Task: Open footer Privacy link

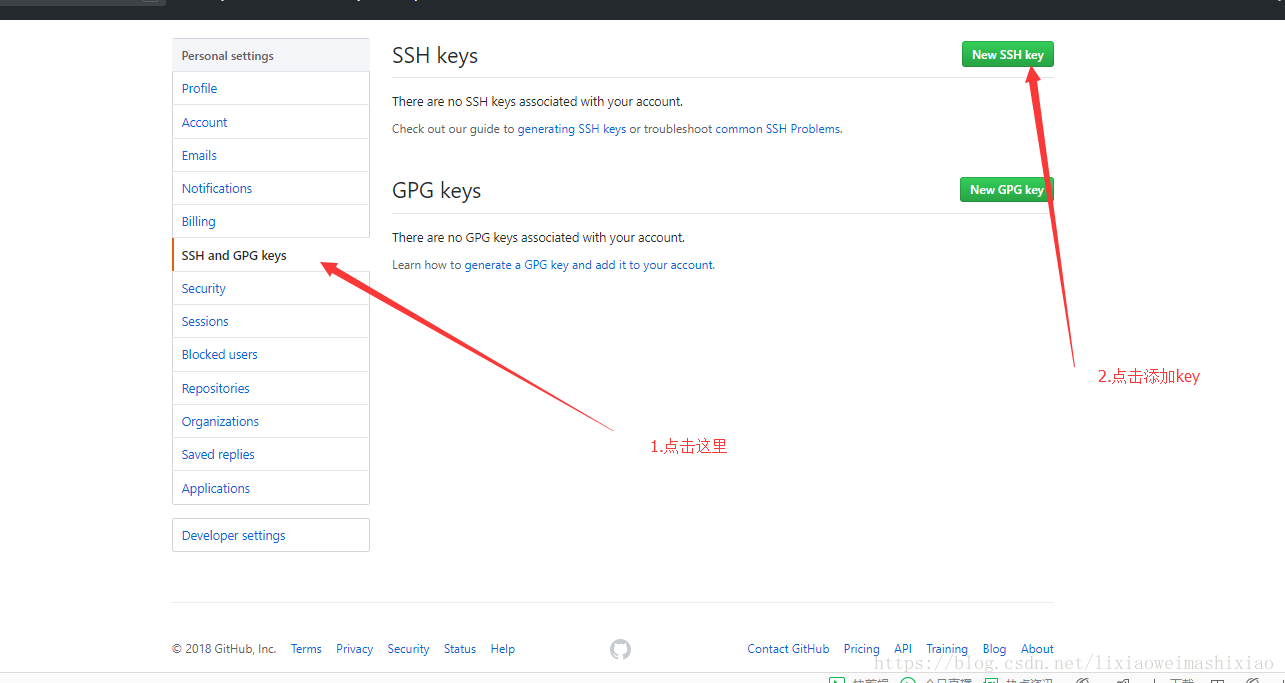Action: click(354, 649)
